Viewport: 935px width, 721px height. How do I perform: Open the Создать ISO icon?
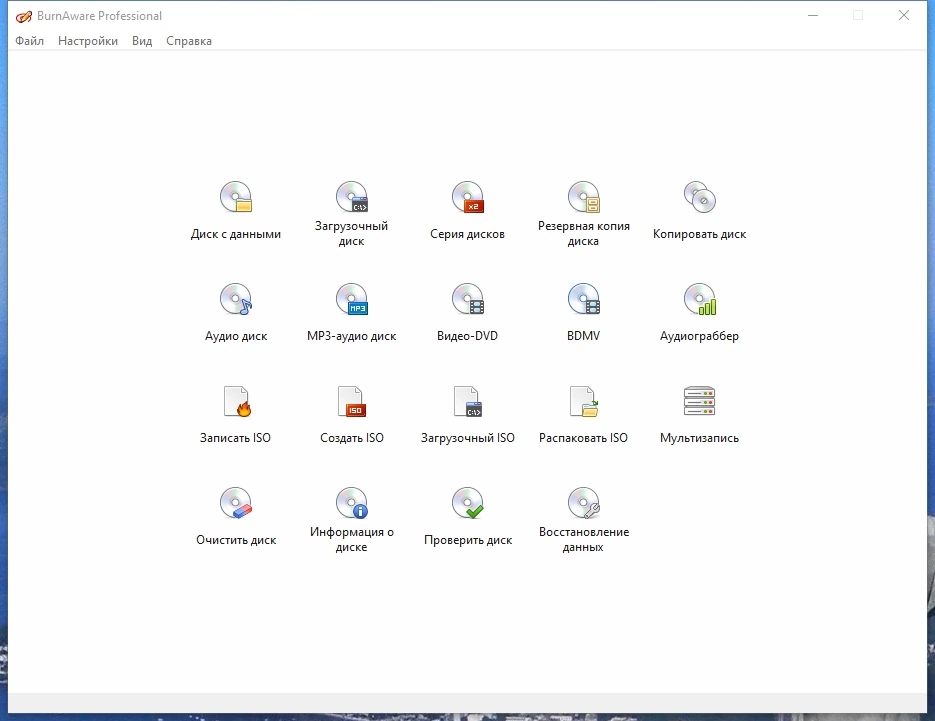pyautogui.click(x=352, y=401)
